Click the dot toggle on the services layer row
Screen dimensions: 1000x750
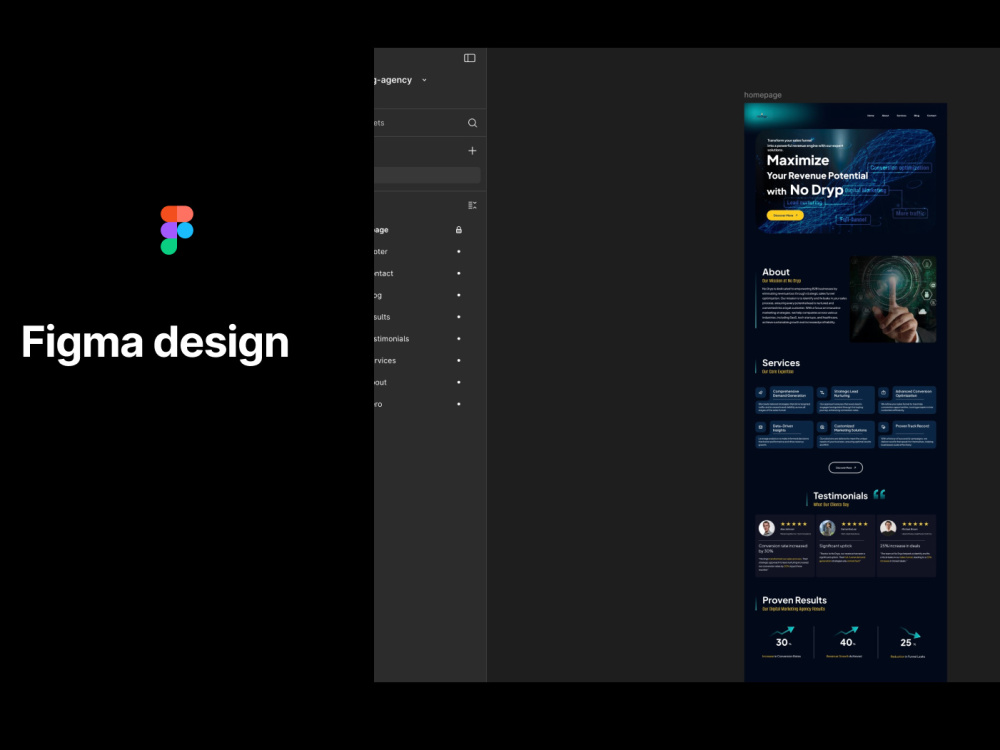tap(459, 360)
